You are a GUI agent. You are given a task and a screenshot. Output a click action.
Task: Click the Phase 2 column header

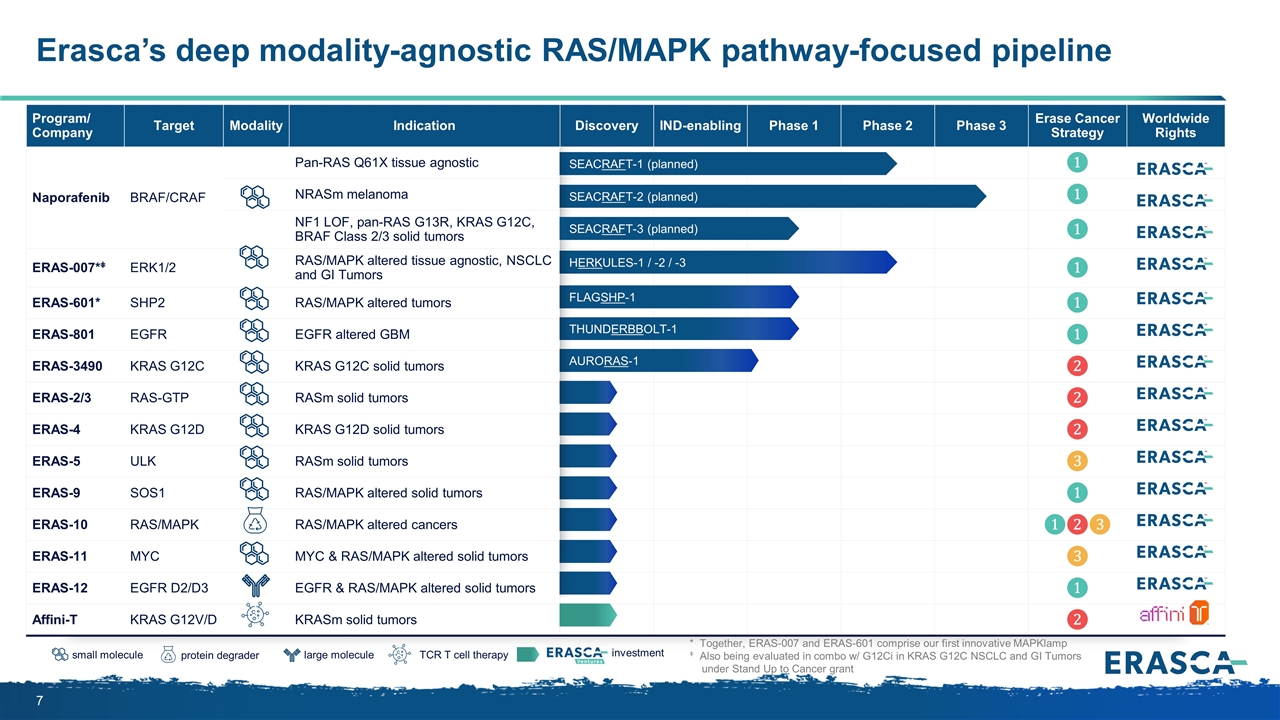tap(888, 125)
